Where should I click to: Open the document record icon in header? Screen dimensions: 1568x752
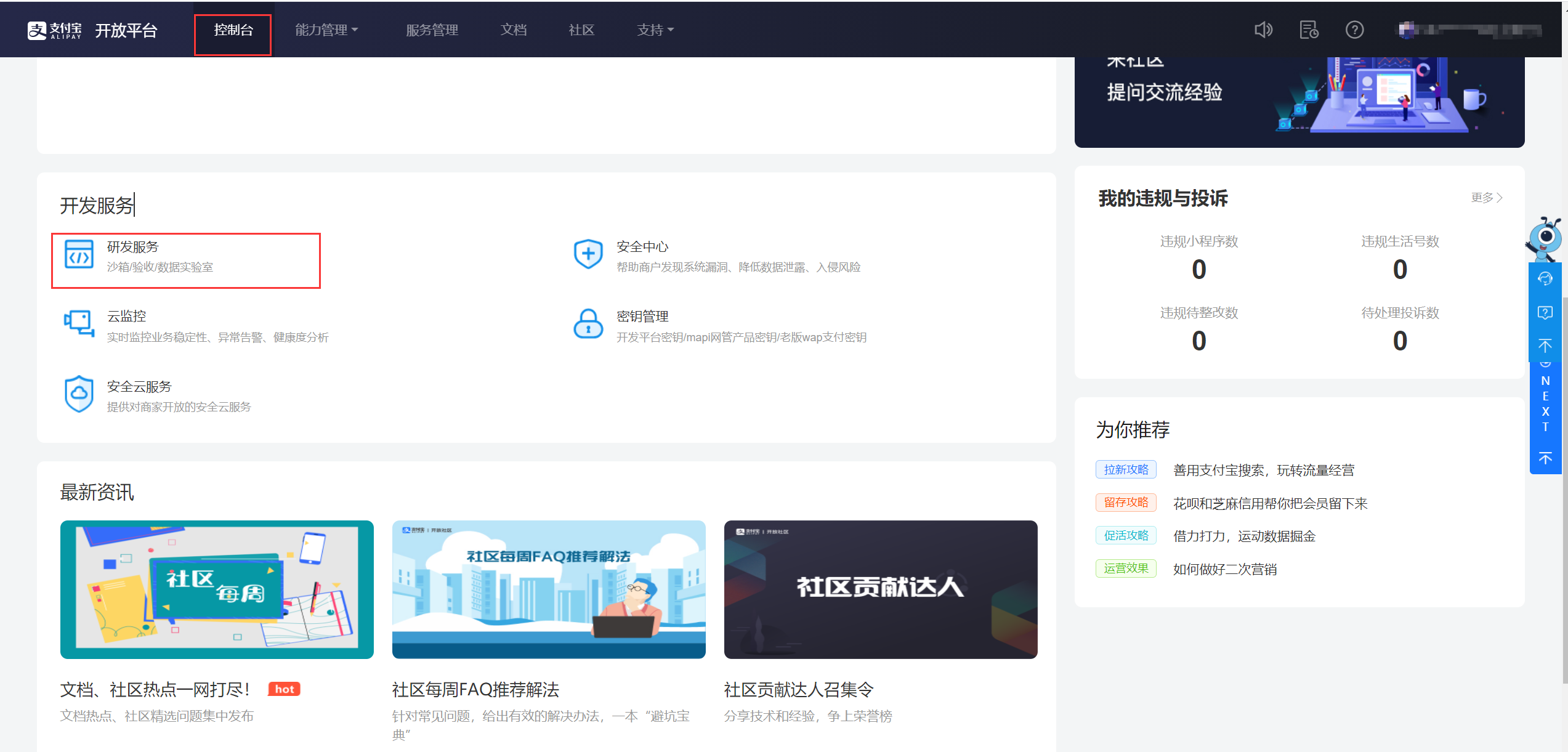coord(1309,30)
